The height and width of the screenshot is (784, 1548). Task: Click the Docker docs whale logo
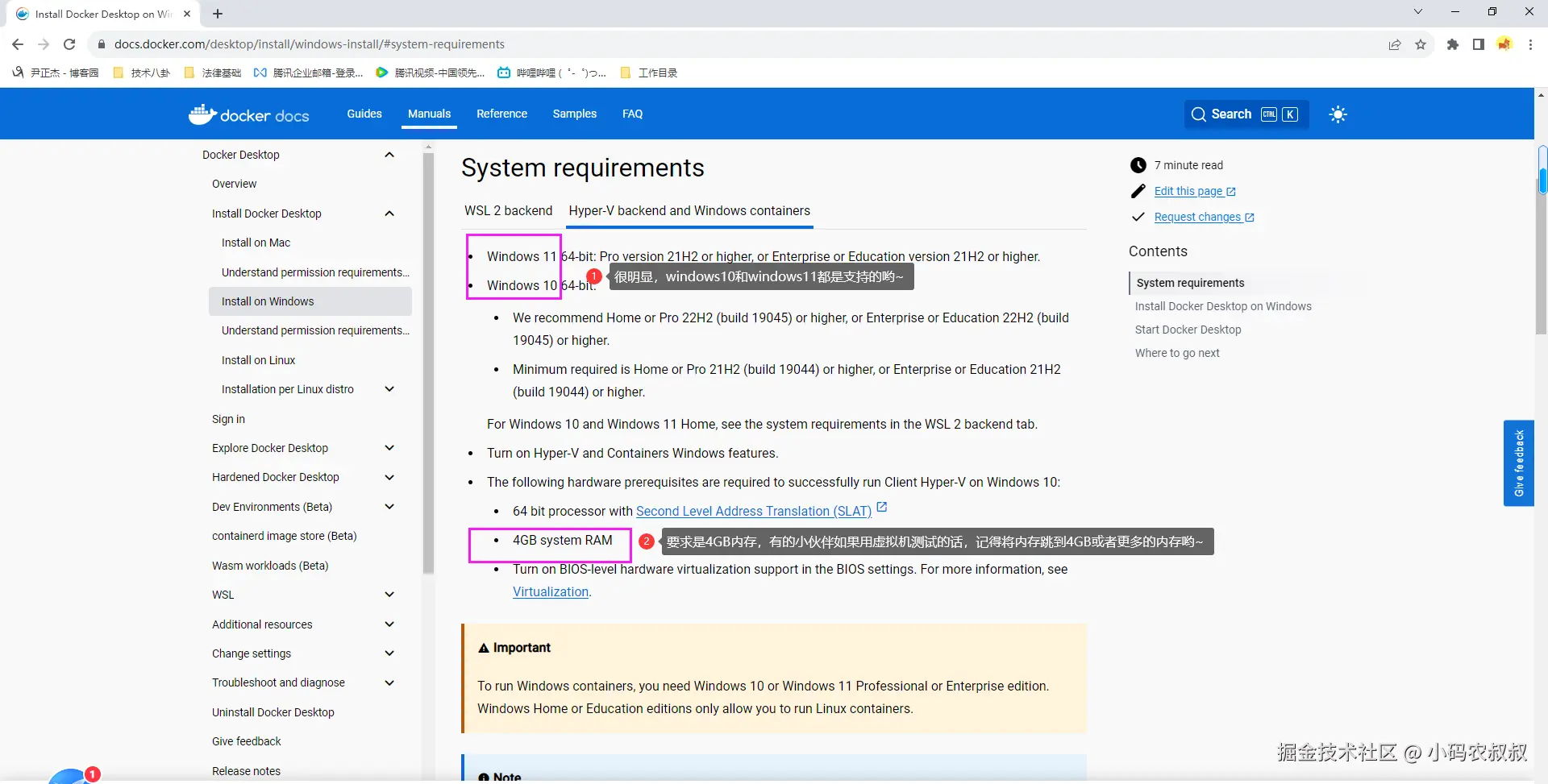248,114
